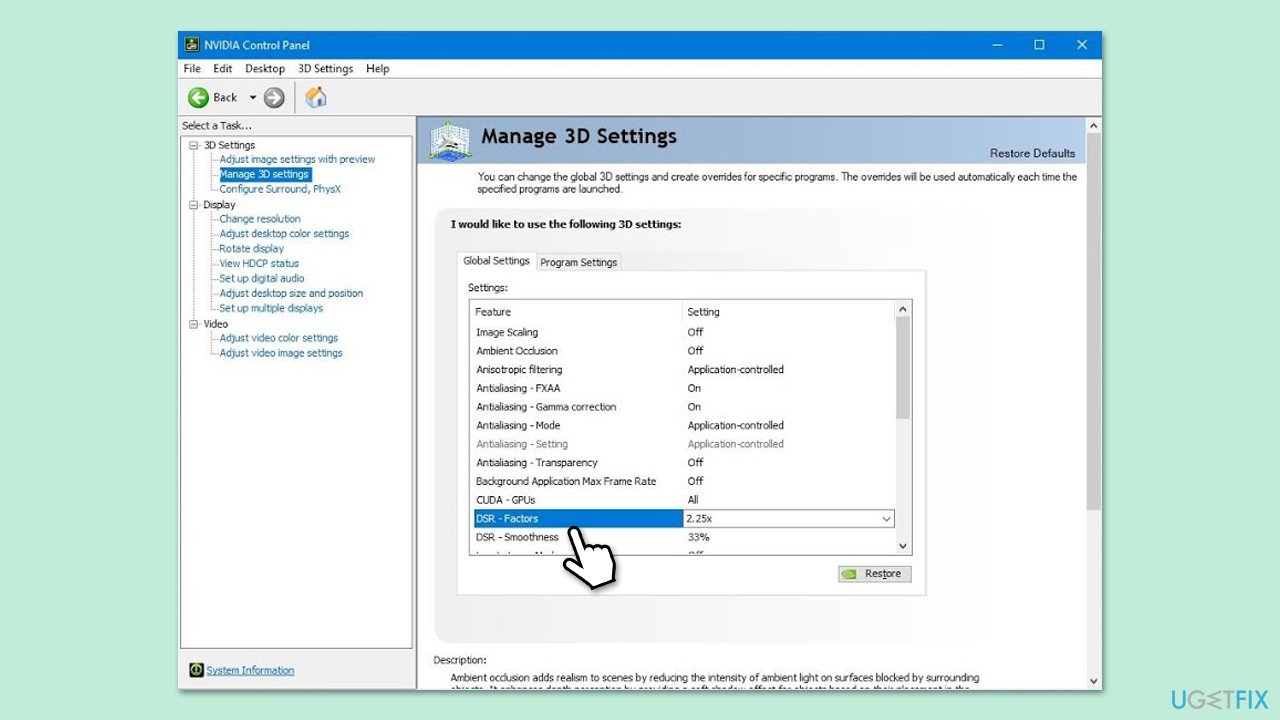Collapse the 3D Settings tree node

pyautogui.click(x=194, y=145)
